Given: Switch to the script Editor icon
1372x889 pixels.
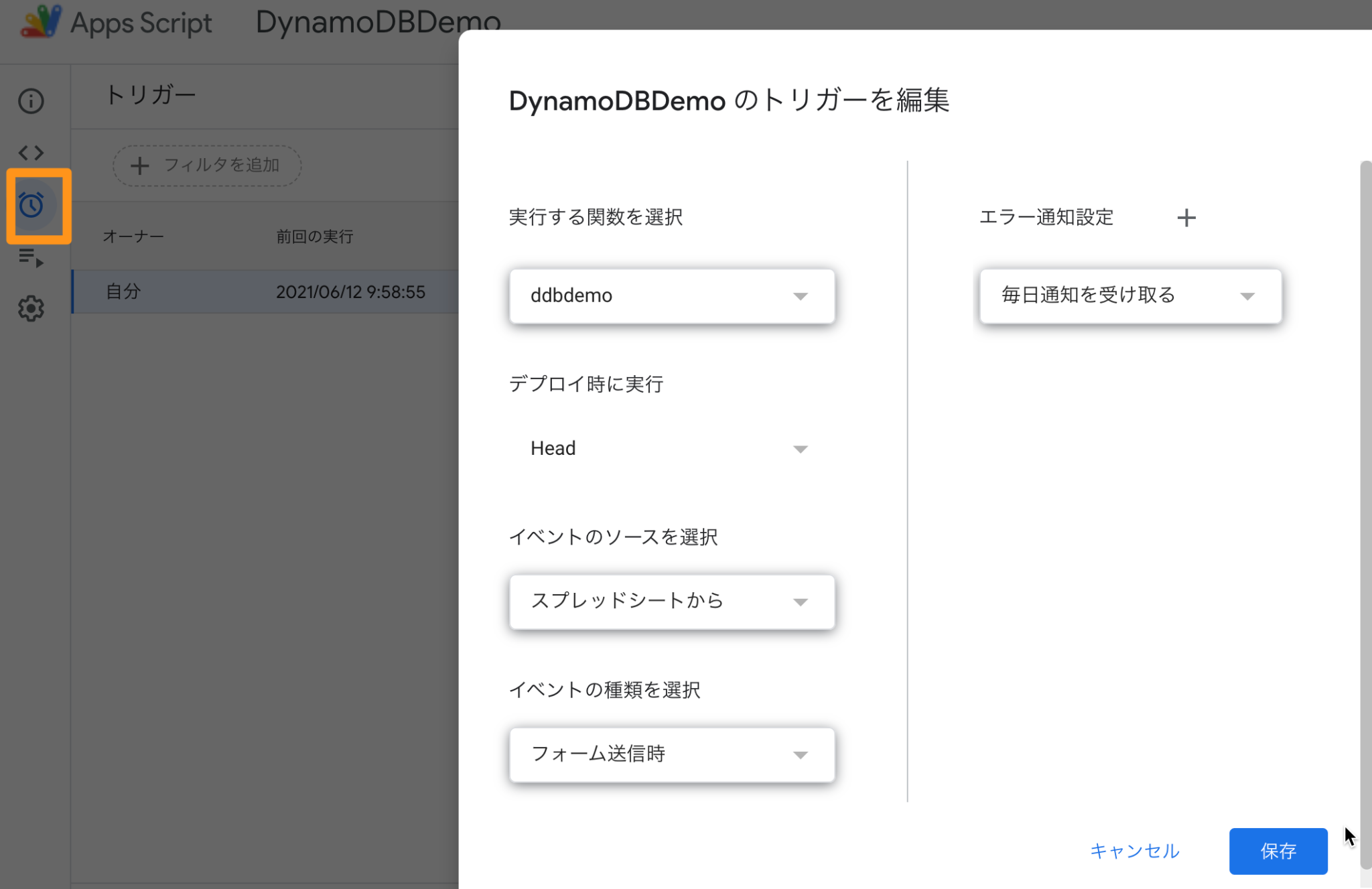Looking at the screenshot, I should pos(30,153).
